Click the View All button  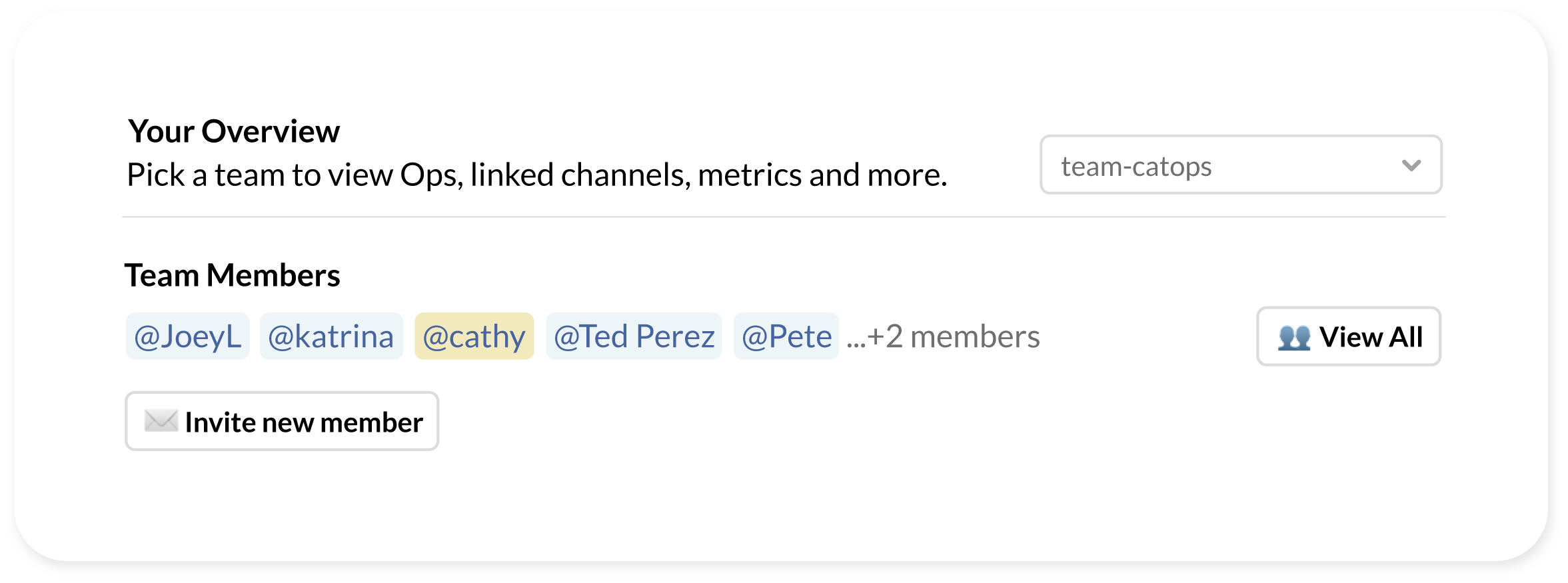[1349, 336]
